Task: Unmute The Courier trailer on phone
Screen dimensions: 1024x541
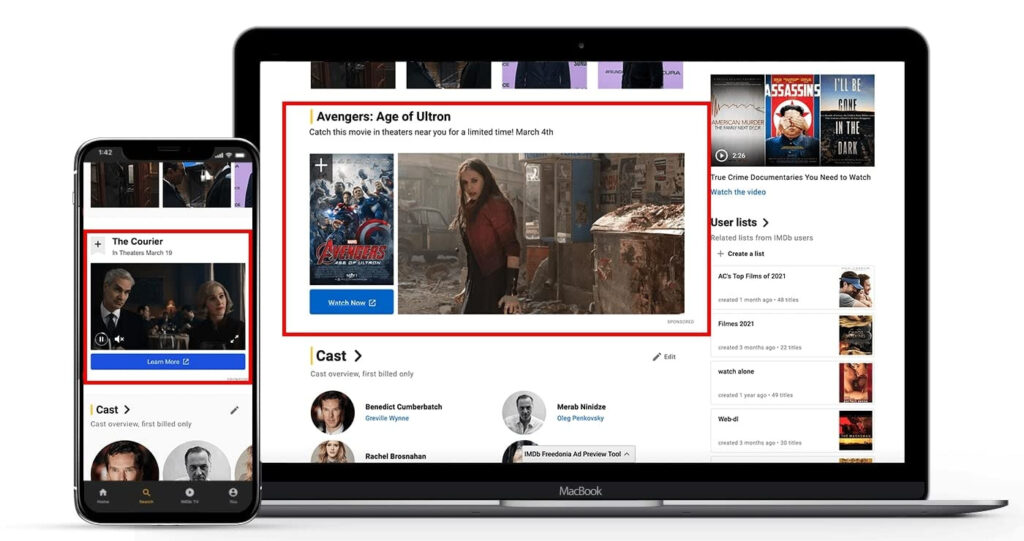Action: [119, 339]
